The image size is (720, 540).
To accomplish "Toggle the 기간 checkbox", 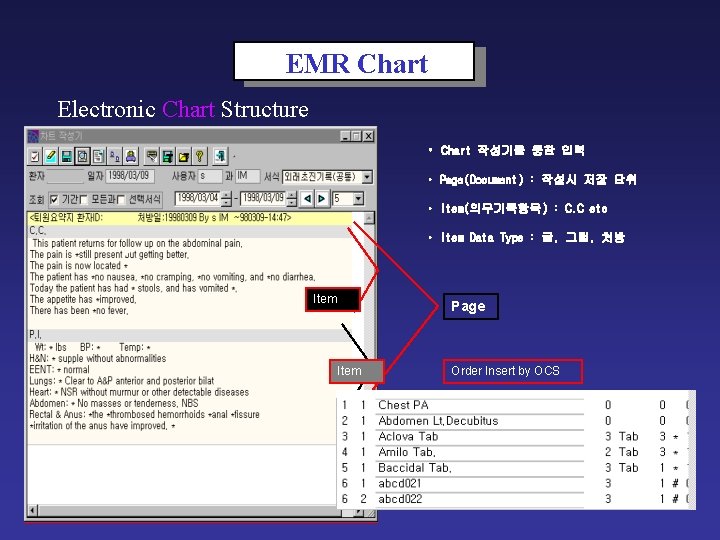I will coord(54,199).
